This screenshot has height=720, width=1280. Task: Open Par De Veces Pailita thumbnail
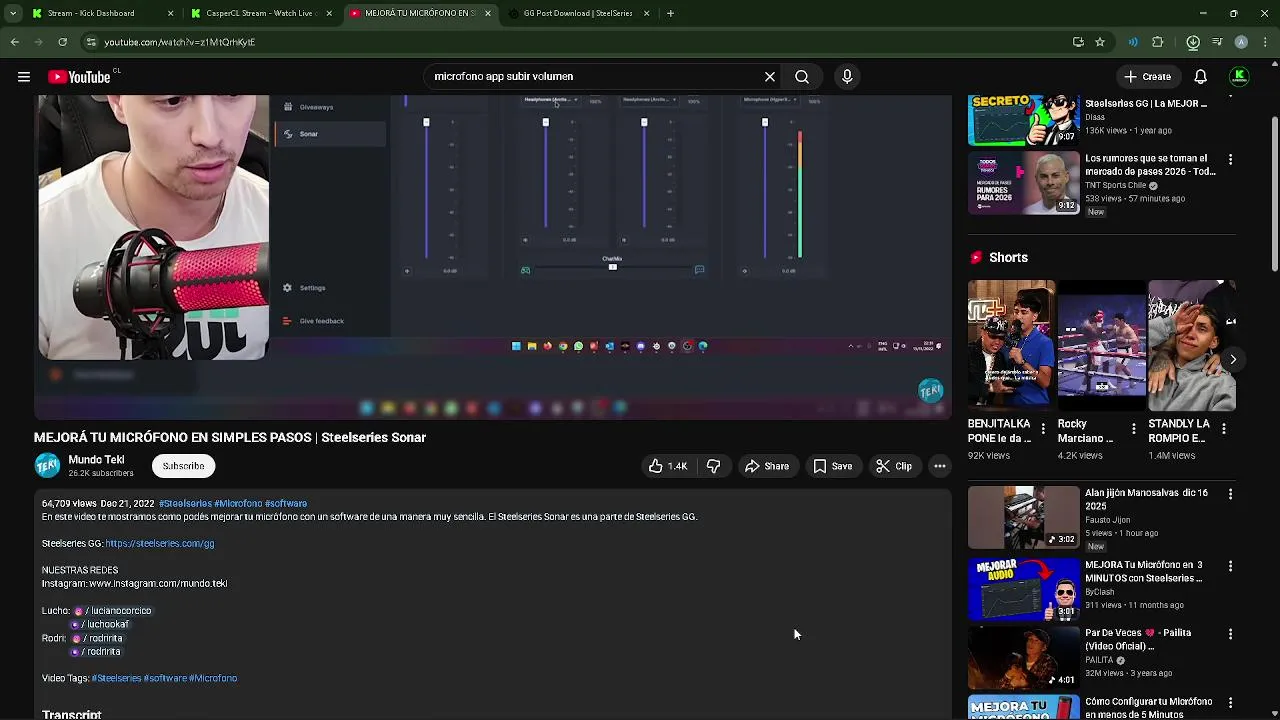coord(1024,657)
